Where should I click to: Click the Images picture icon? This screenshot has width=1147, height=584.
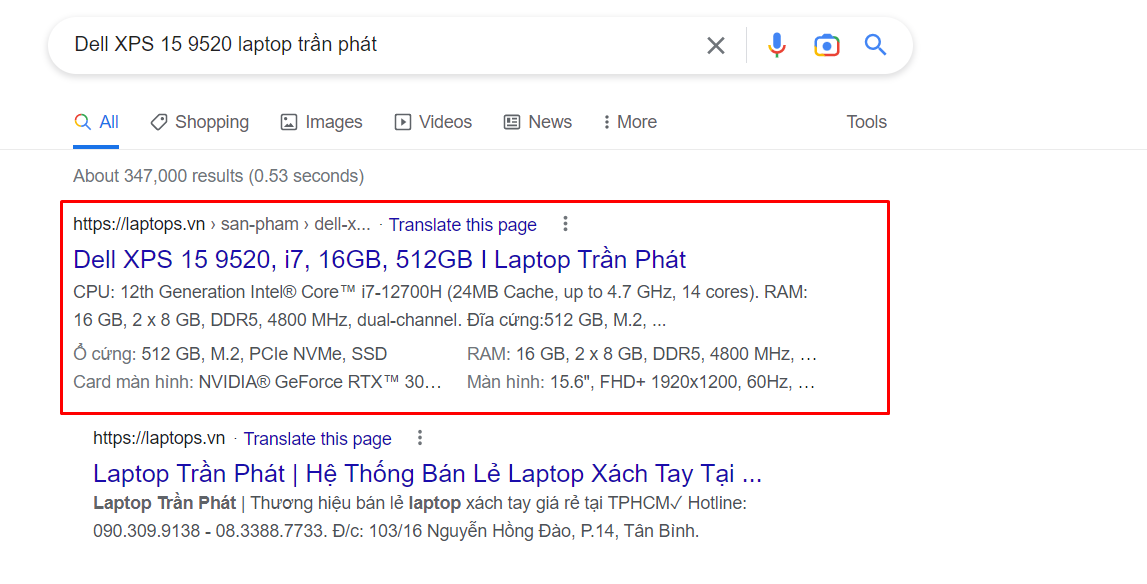(290, 121)
